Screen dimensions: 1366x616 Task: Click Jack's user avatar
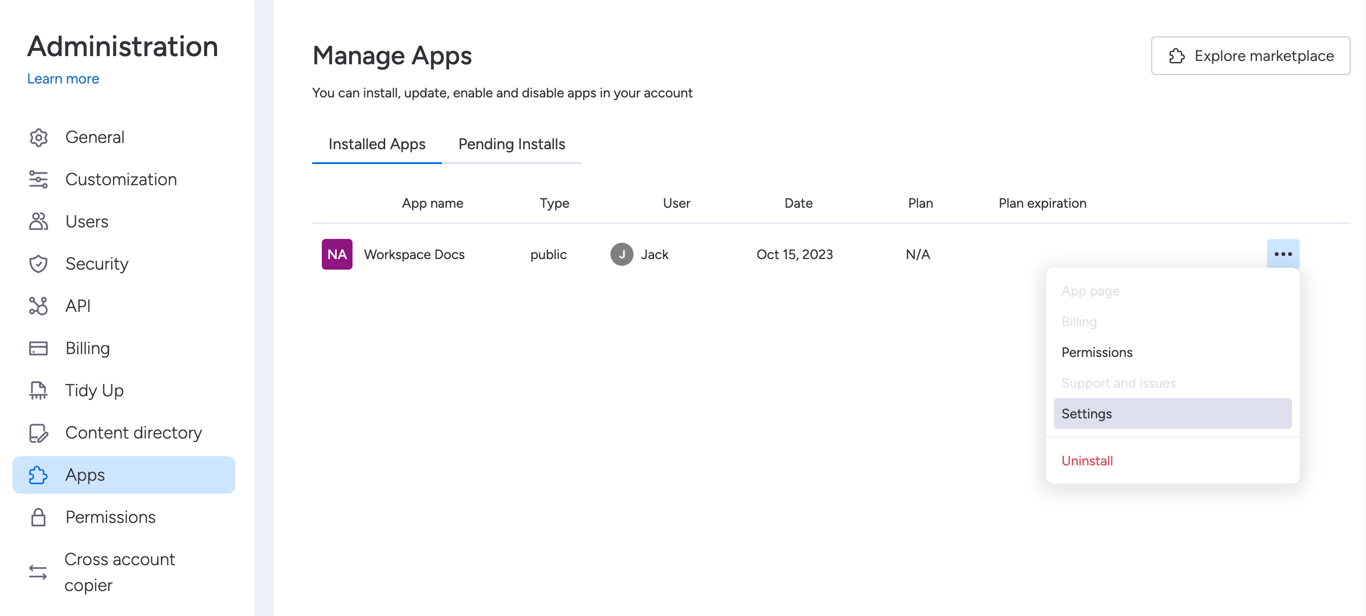coord(622,254)
